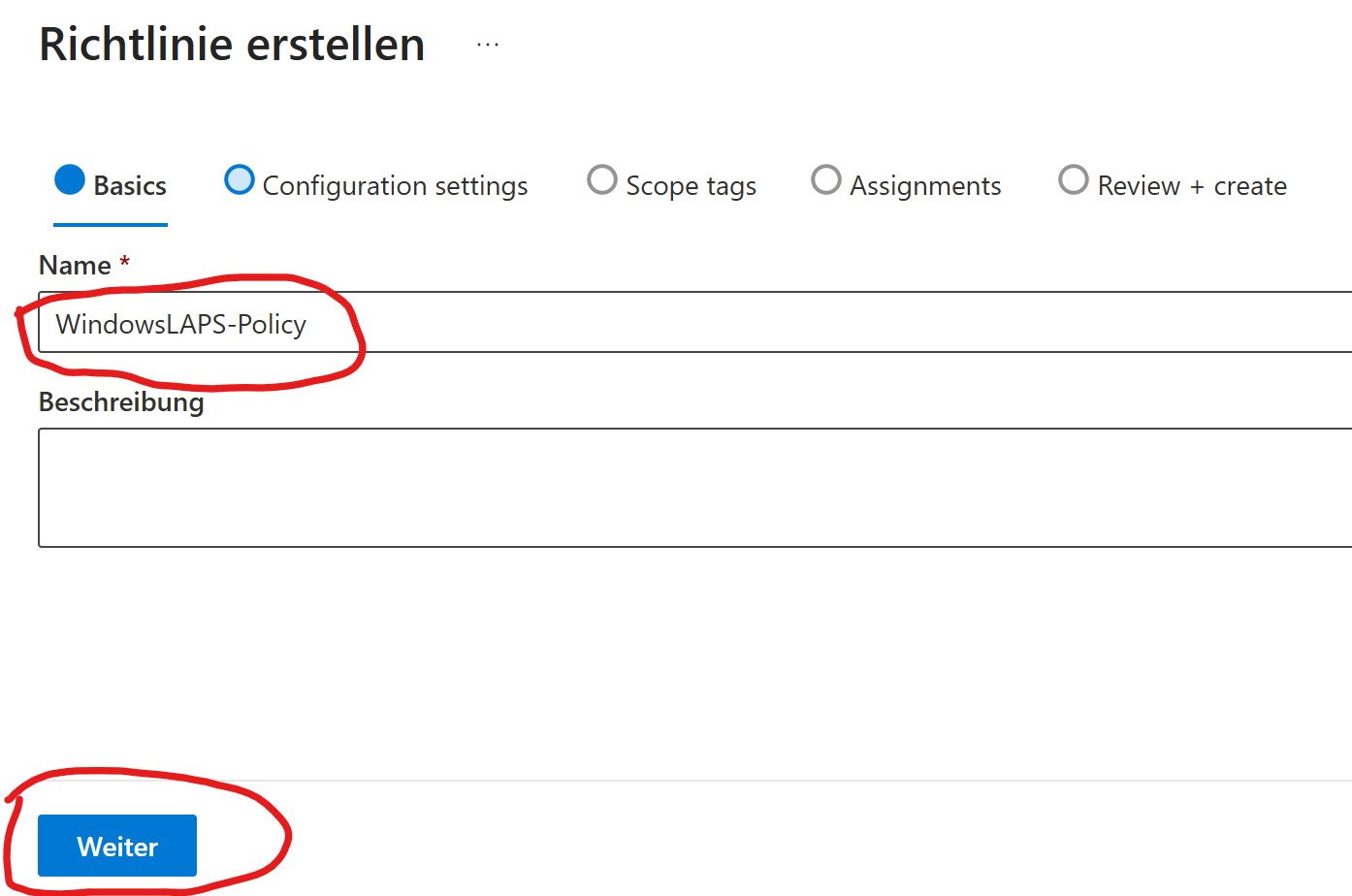Go to the Scope tags tab label

(691, 185)
